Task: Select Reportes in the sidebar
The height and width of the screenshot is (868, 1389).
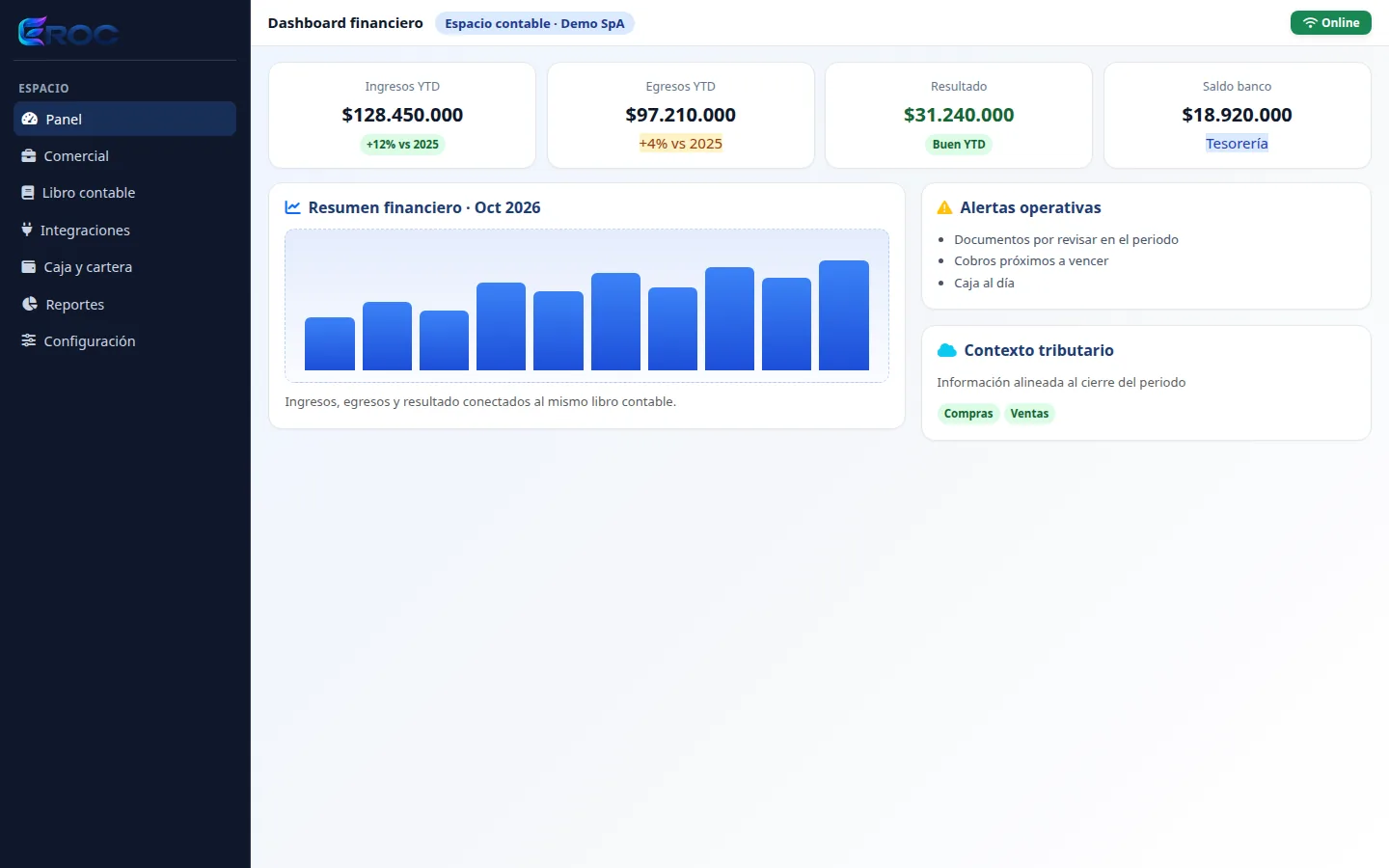Action: tap(124, 304)
